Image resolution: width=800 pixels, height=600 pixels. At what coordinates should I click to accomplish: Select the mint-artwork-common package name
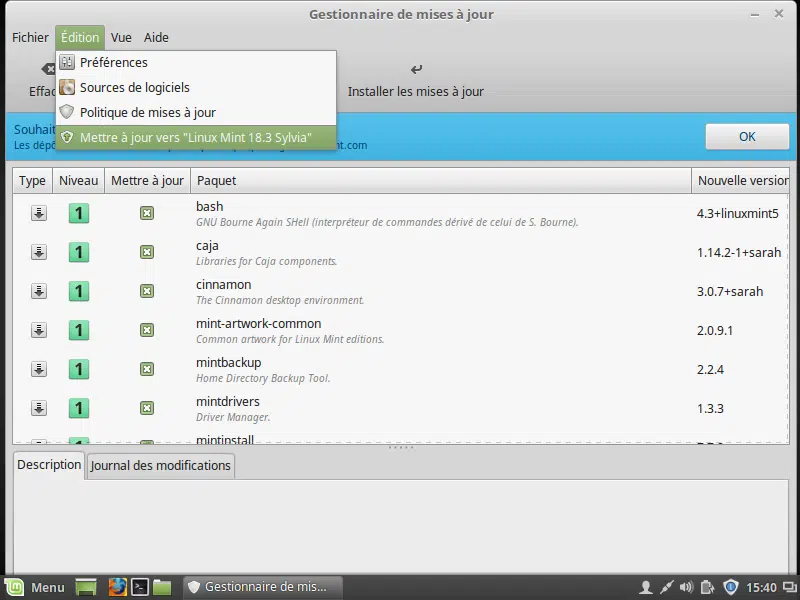(x=259, y=323)
